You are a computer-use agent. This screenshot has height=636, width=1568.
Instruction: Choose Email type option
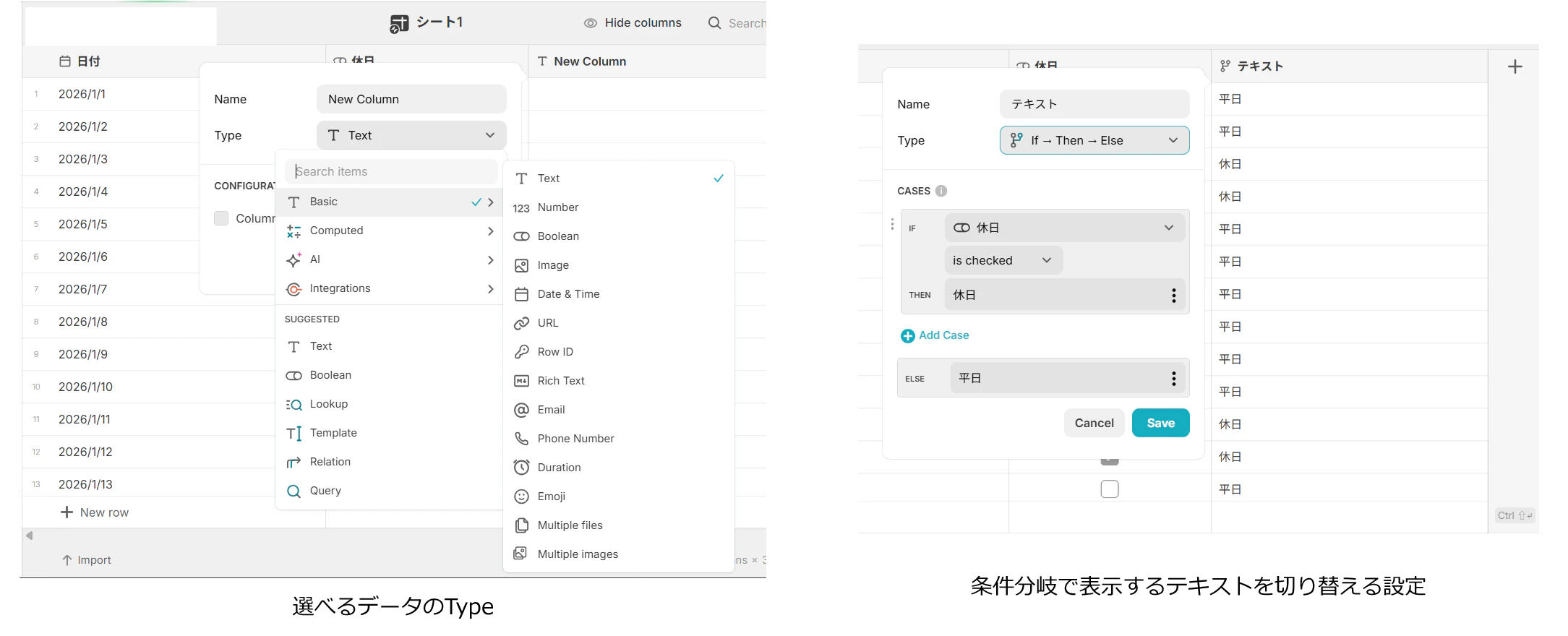point(618,410)
